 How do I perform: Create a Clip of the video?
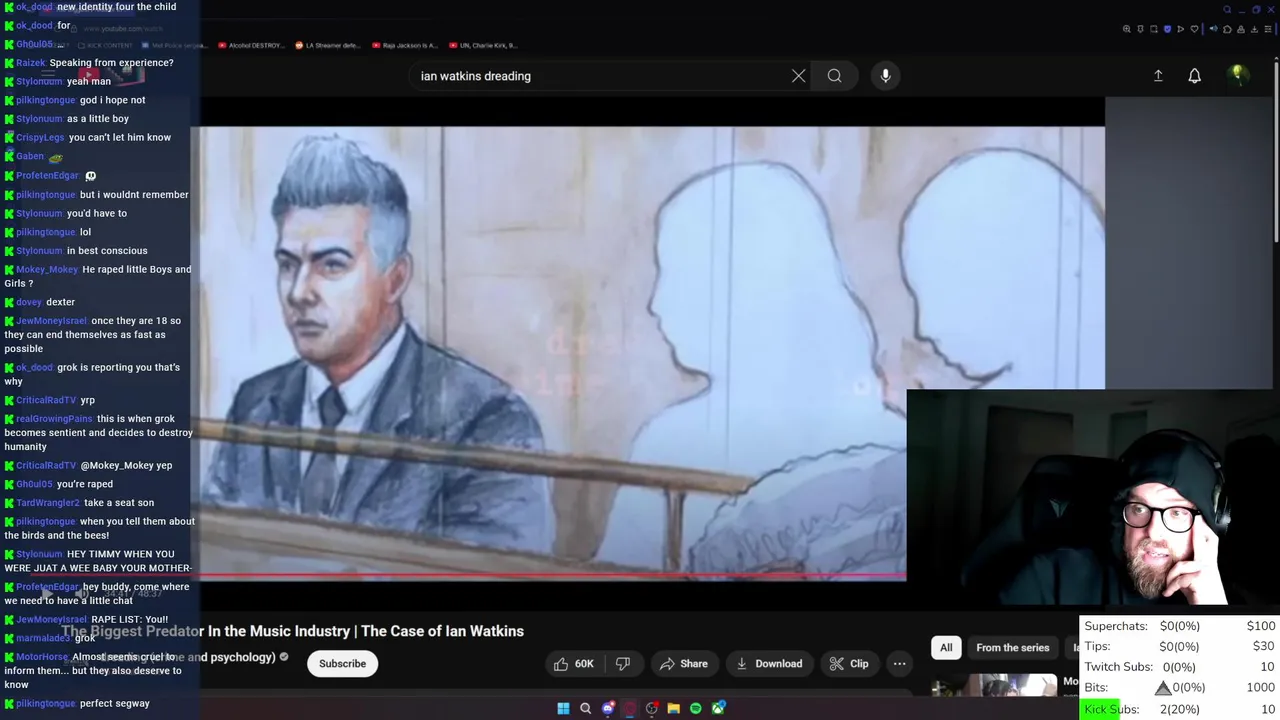[x=849, y=663]
